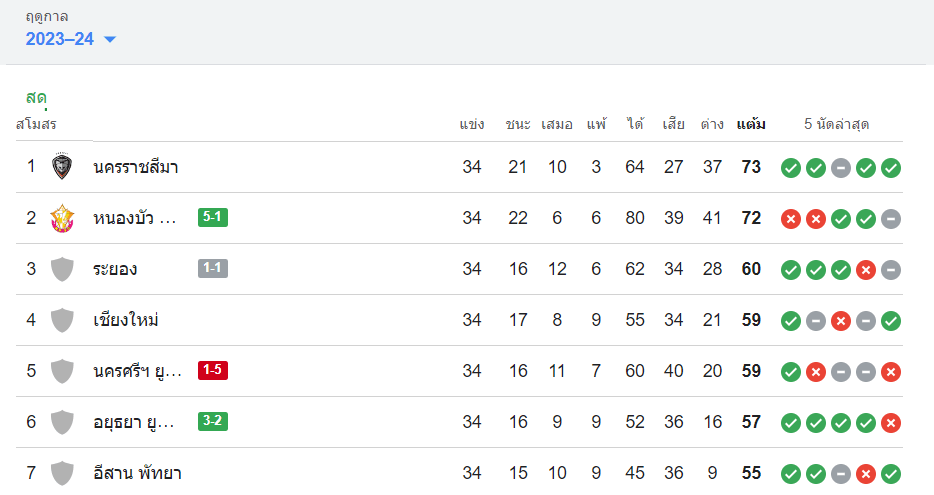Image resolution: width=934 pixels, height=495 pixels.
Task: Click the แต้ม points column header
Action: (x=751, y=125)
